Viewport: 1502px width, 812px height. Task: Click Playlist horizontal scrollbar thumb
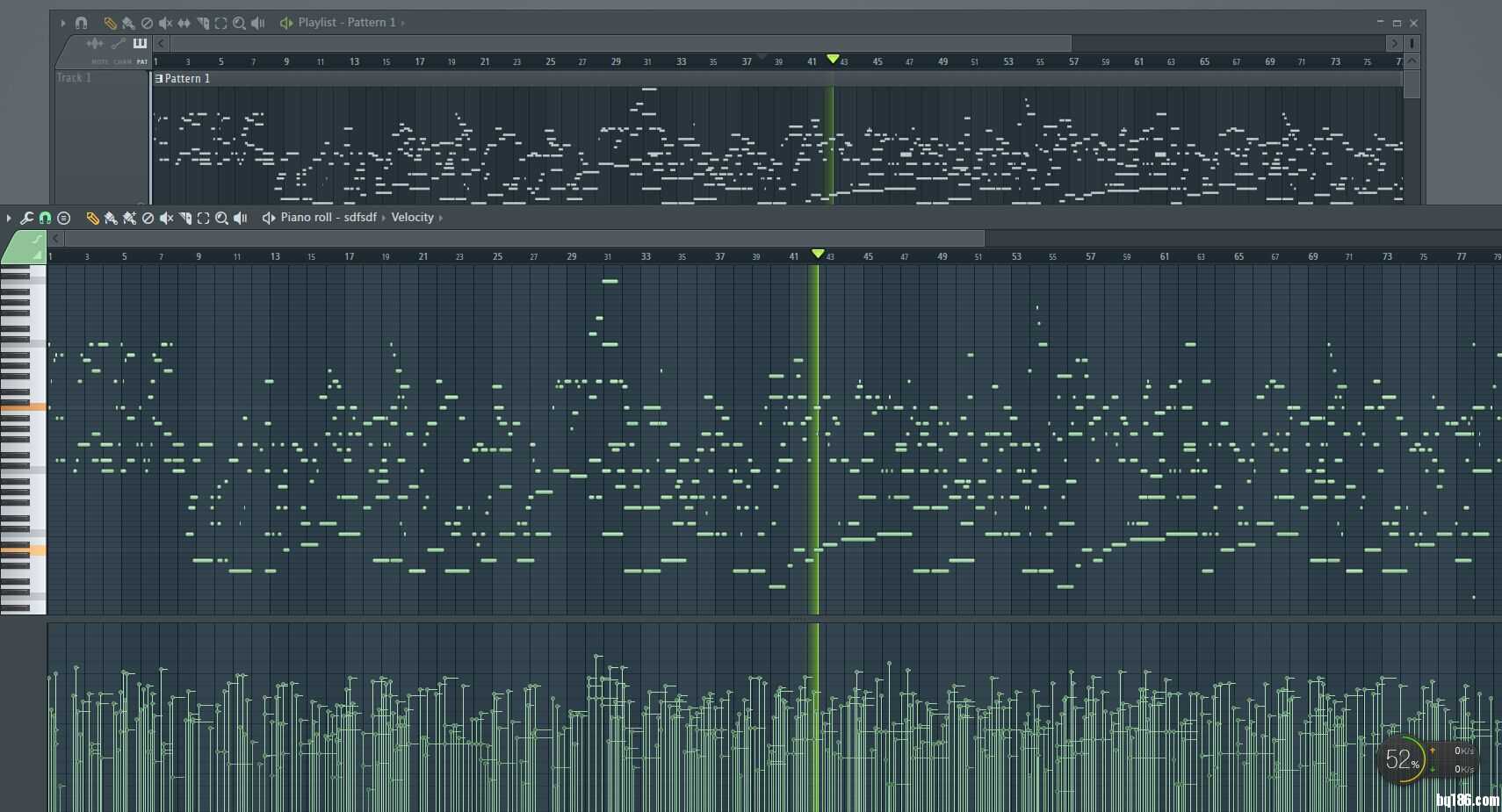coord(620,43)
